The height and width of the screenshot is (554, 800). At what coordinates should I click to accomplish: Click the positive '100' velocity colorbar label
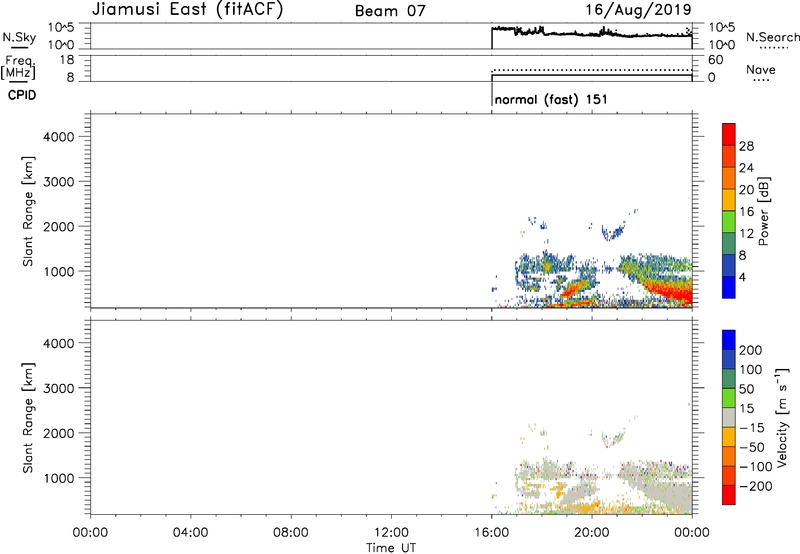(x=751, y=370)
